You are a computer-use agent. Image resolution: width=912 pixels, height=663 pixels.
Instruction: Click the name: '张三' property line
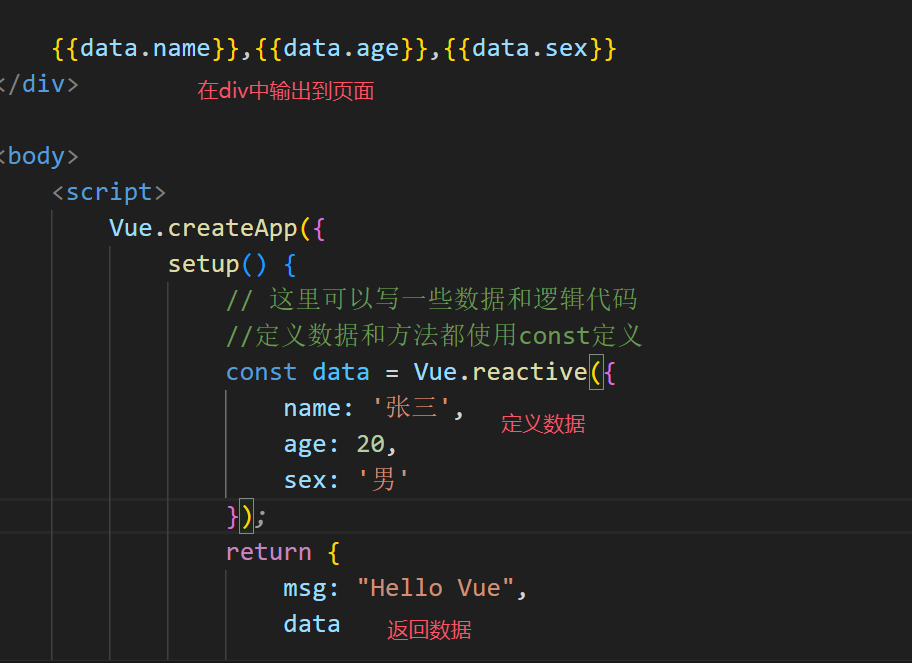(373, 408)
